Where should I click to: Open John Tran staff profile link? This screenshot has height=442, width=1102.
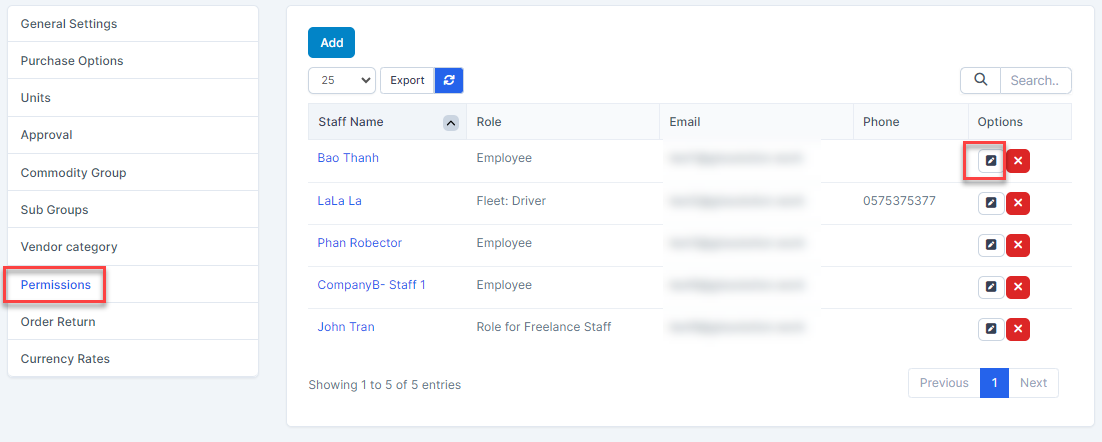click(346, 327)
